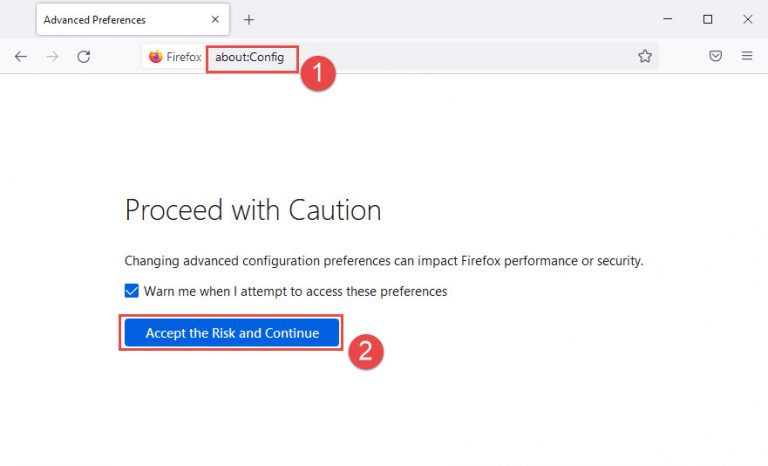This screenshot has height=466, width=768.
Task: Click the forward navigation arrow
Action: [x=52, y=56]
